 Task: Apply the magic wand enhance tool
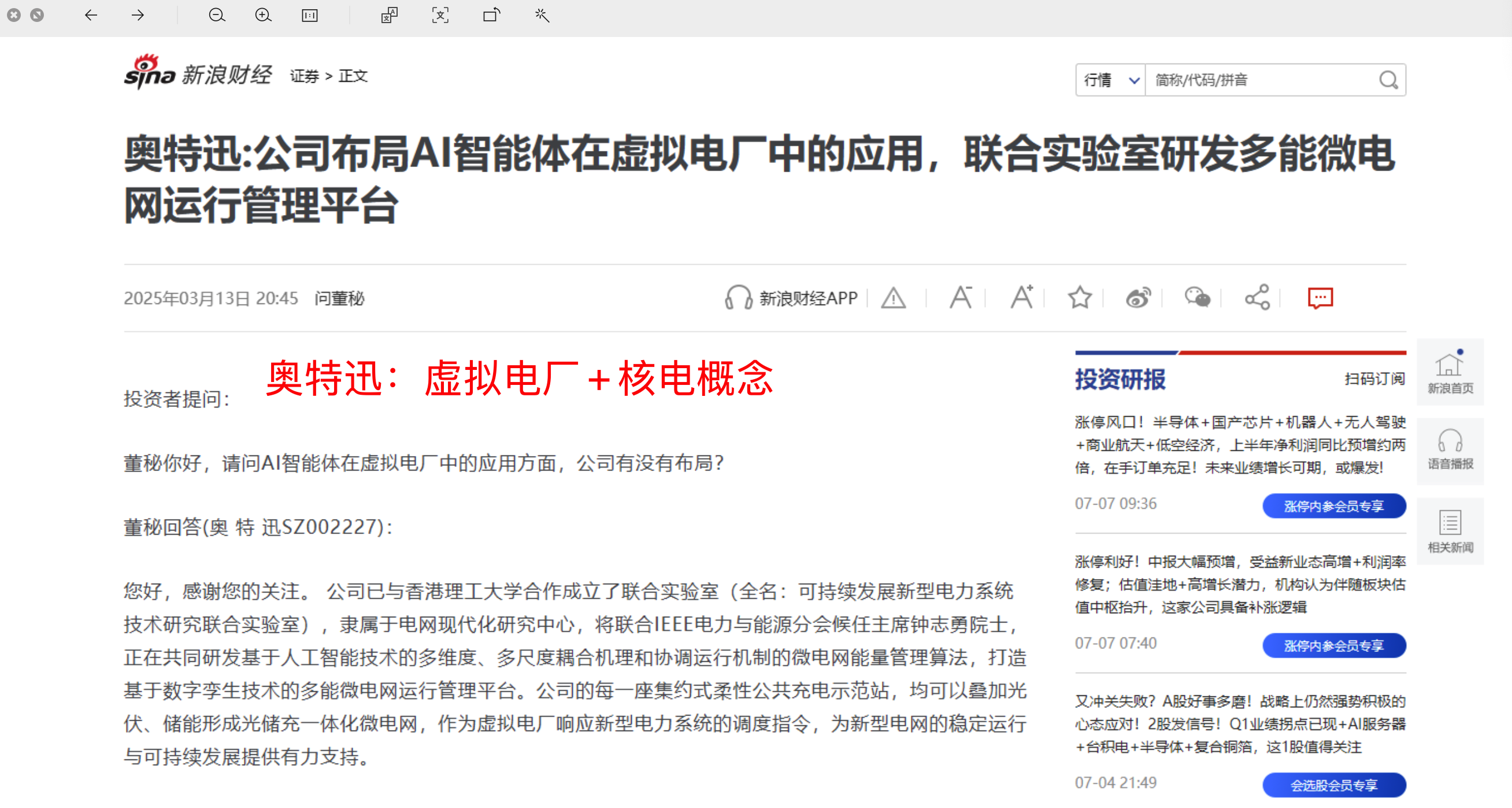[x=542, y=15]
